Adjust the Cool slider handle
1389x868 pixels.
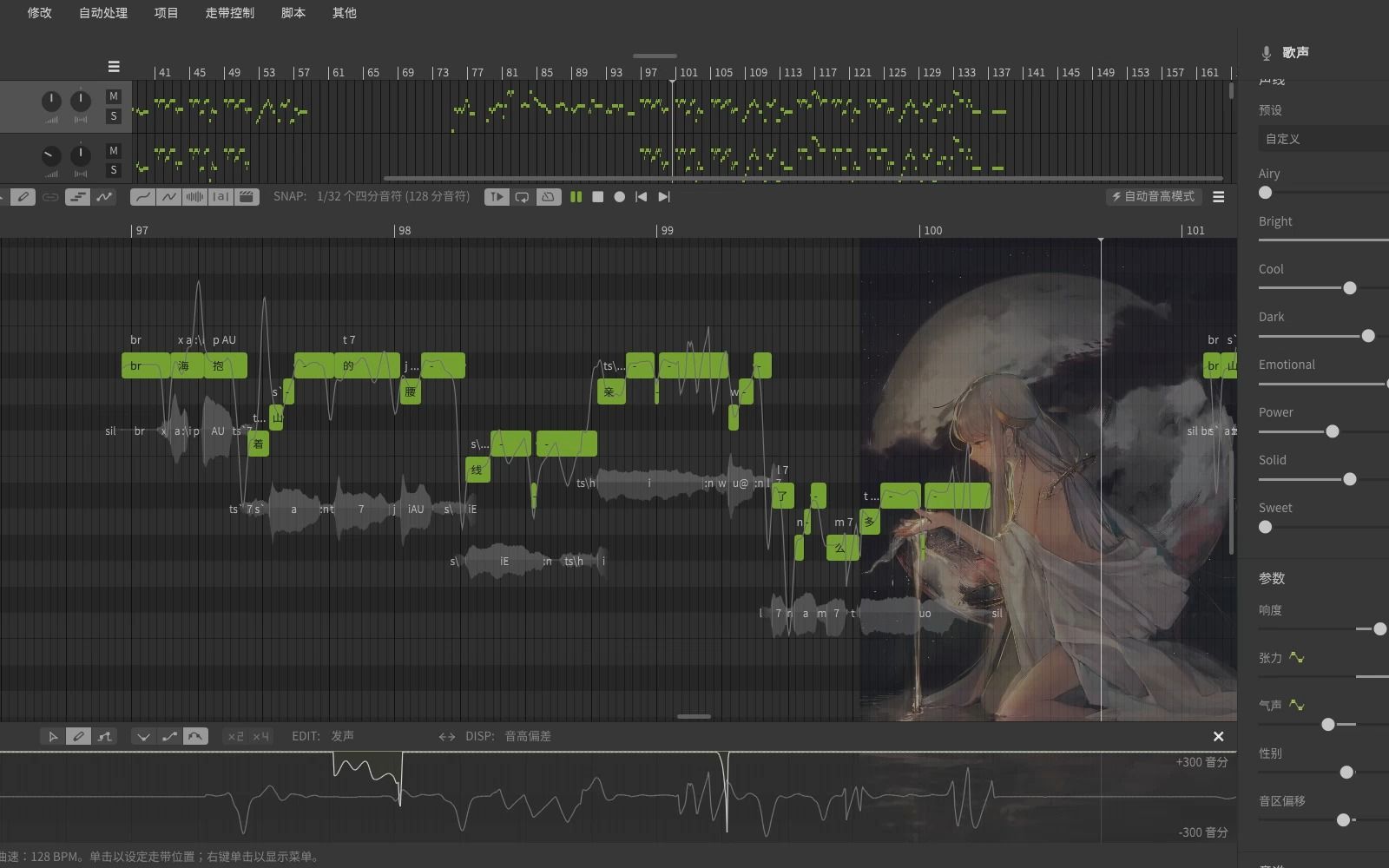(x=1350, y=288)
